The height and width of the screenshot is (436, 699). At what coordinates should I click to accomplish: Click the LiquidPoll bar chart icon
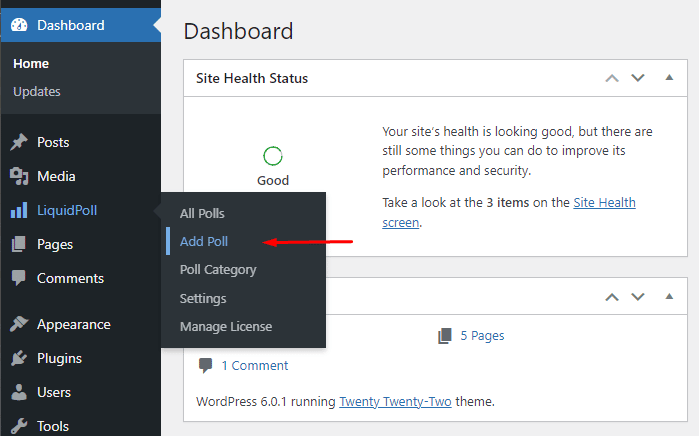pos(19,210)
